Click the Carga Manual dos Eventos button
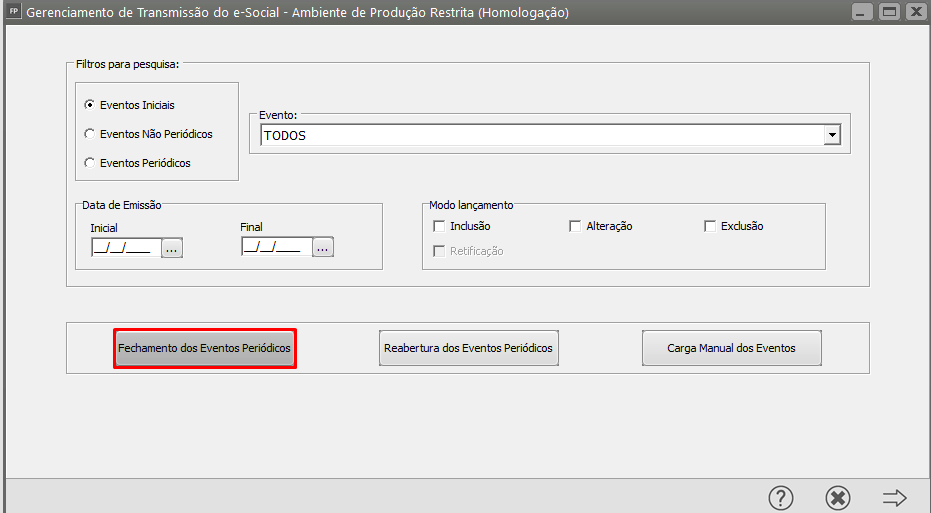931x513 pixels. [x=731, y=349]
